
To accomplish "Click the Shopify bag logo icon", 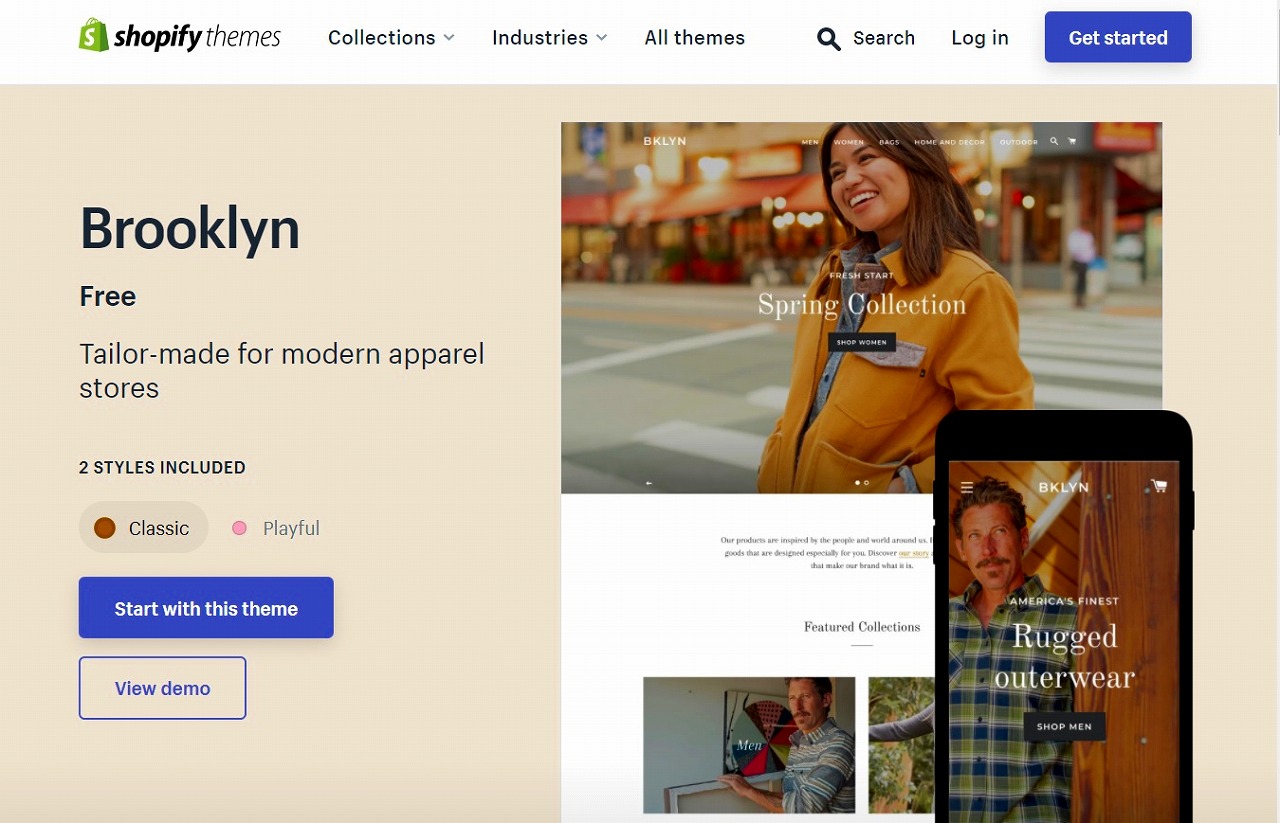I will [x=93, y=35].
